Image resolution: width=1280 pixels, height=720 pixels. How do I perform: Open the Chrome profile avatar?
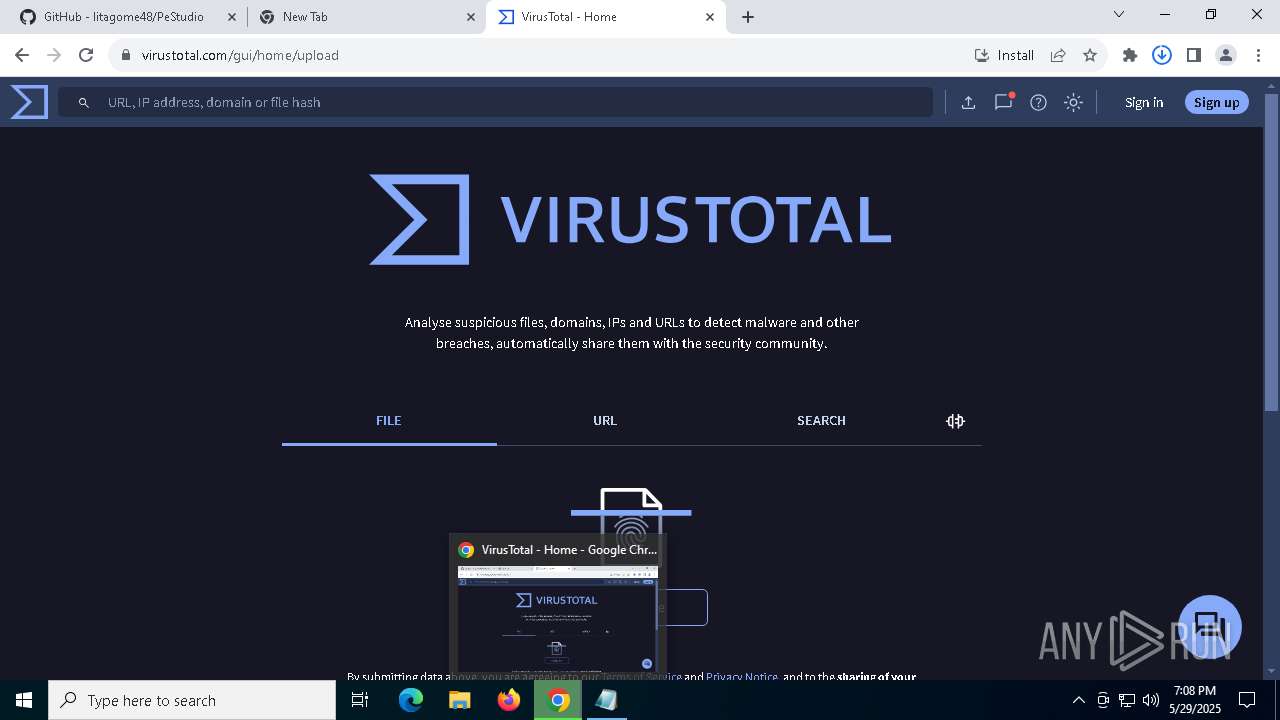(1226, 55)
